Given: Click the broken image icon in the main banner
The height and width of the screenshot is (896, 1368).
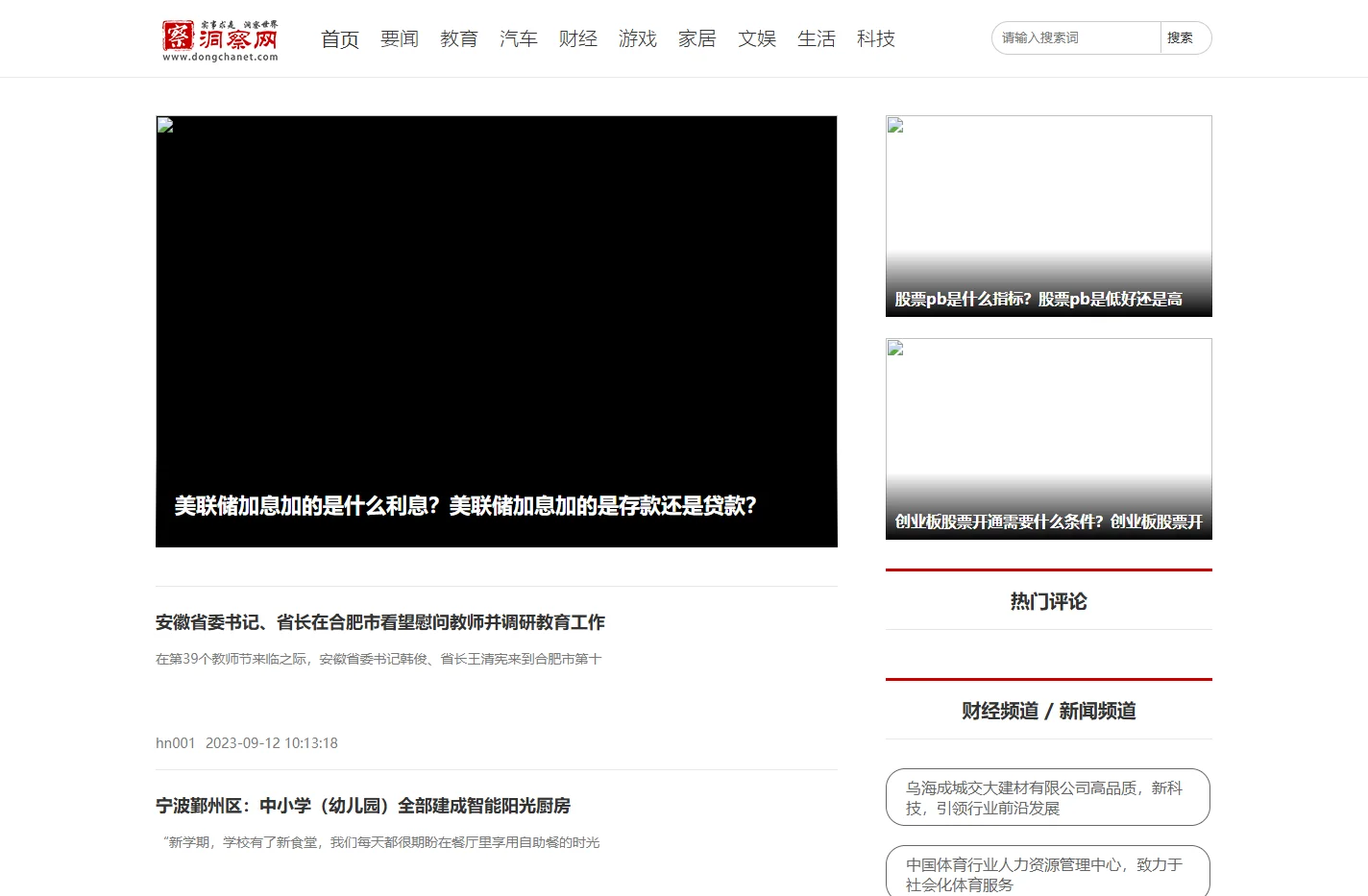Looking at the screenshot, I should tap(165, 125).
